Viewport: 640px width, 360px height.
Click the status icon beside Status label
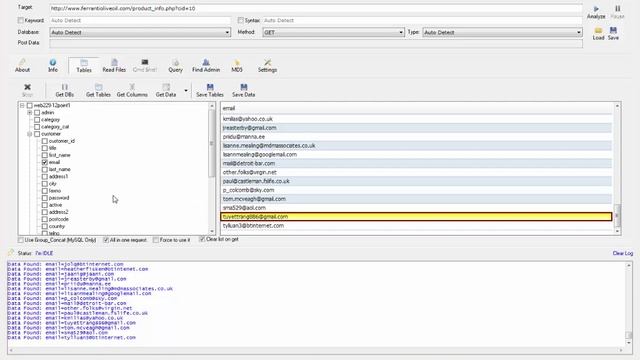(11, 253)
